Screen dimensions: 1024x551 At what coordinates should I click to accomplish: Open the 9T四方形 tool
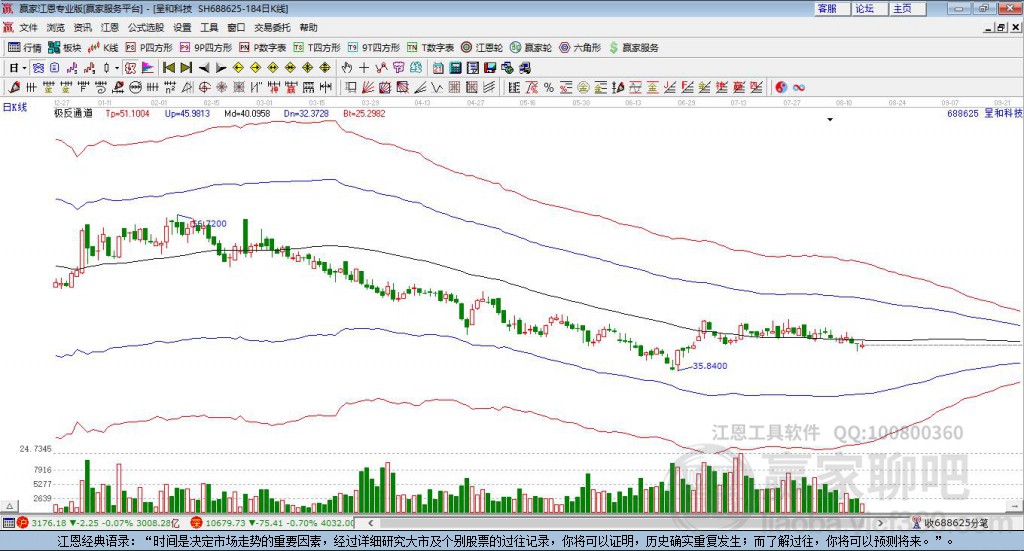point(374,48)
